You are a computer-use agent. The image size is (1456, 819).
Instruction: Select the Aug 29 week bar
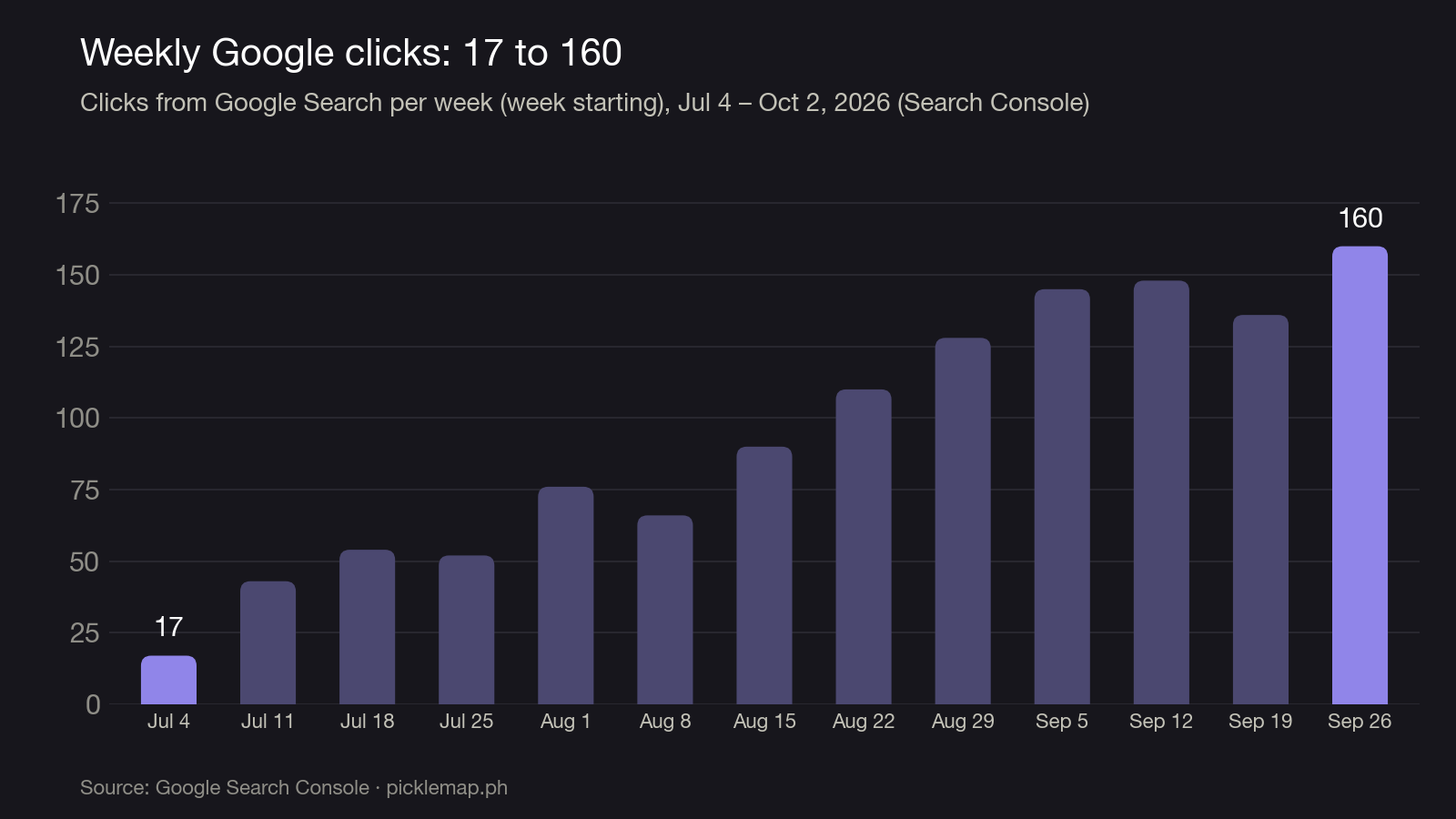tap(963, 521)
